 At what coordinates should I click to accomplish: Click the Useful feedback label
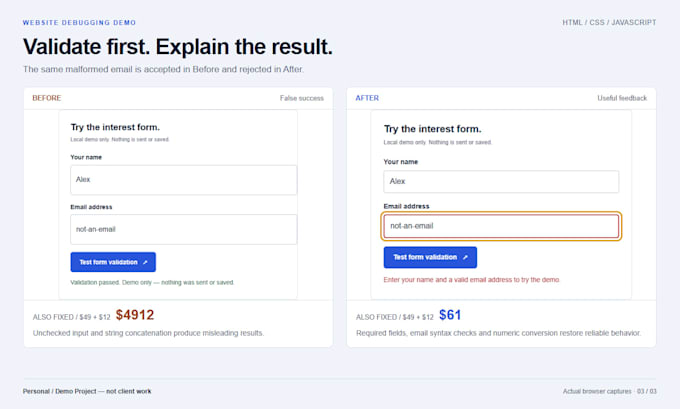click(x=622, y=98)
